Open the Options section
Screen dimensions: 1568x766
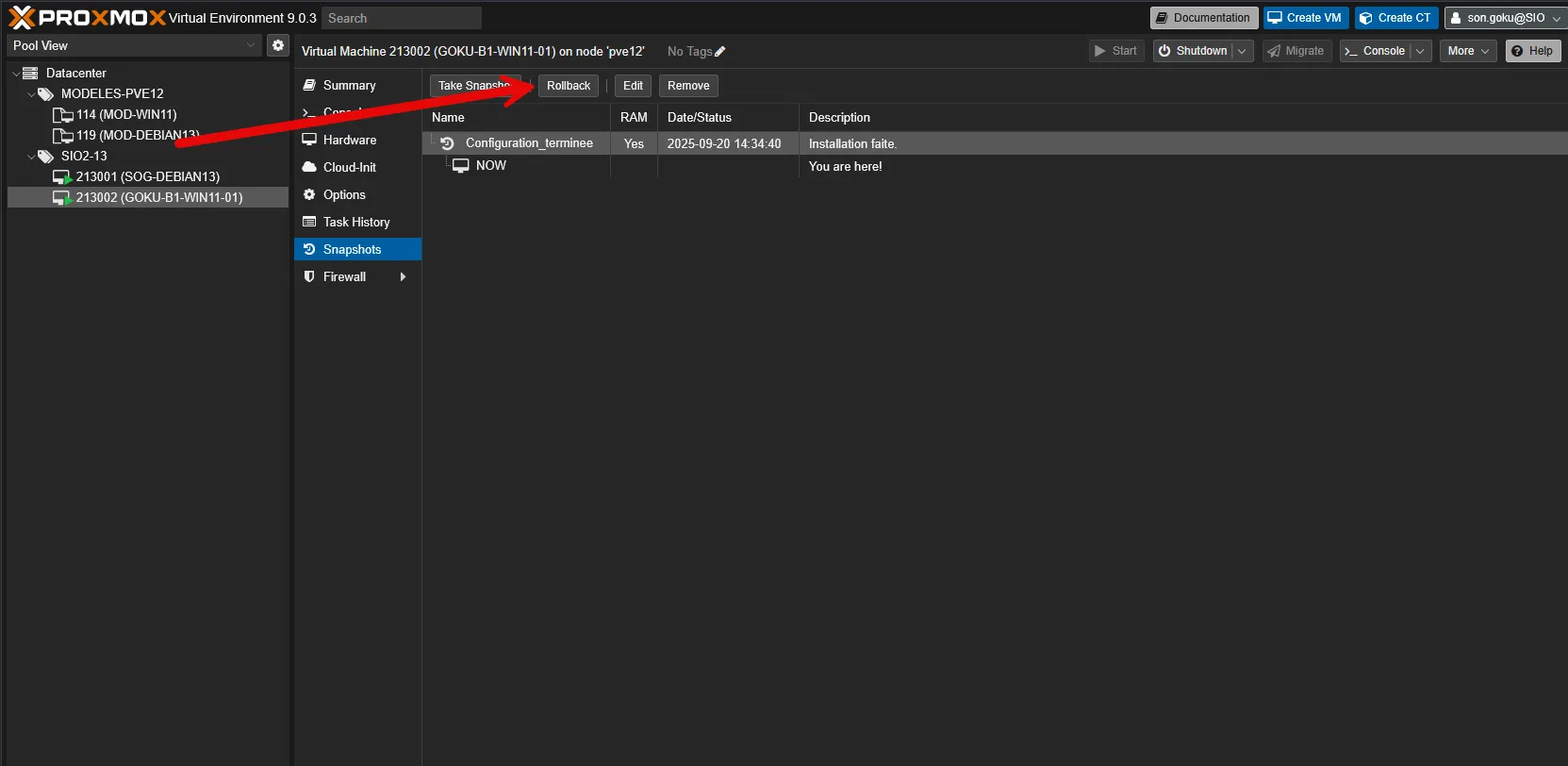coord(344,194)
